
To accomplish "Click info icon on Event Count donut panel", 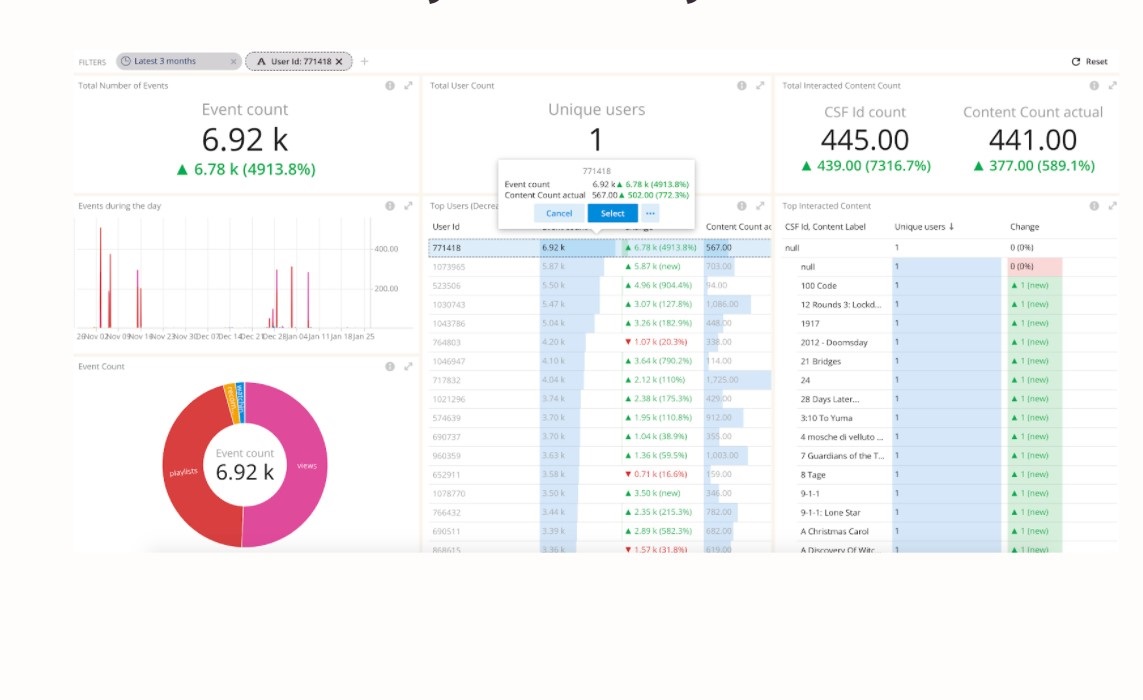I will point(390,366).
